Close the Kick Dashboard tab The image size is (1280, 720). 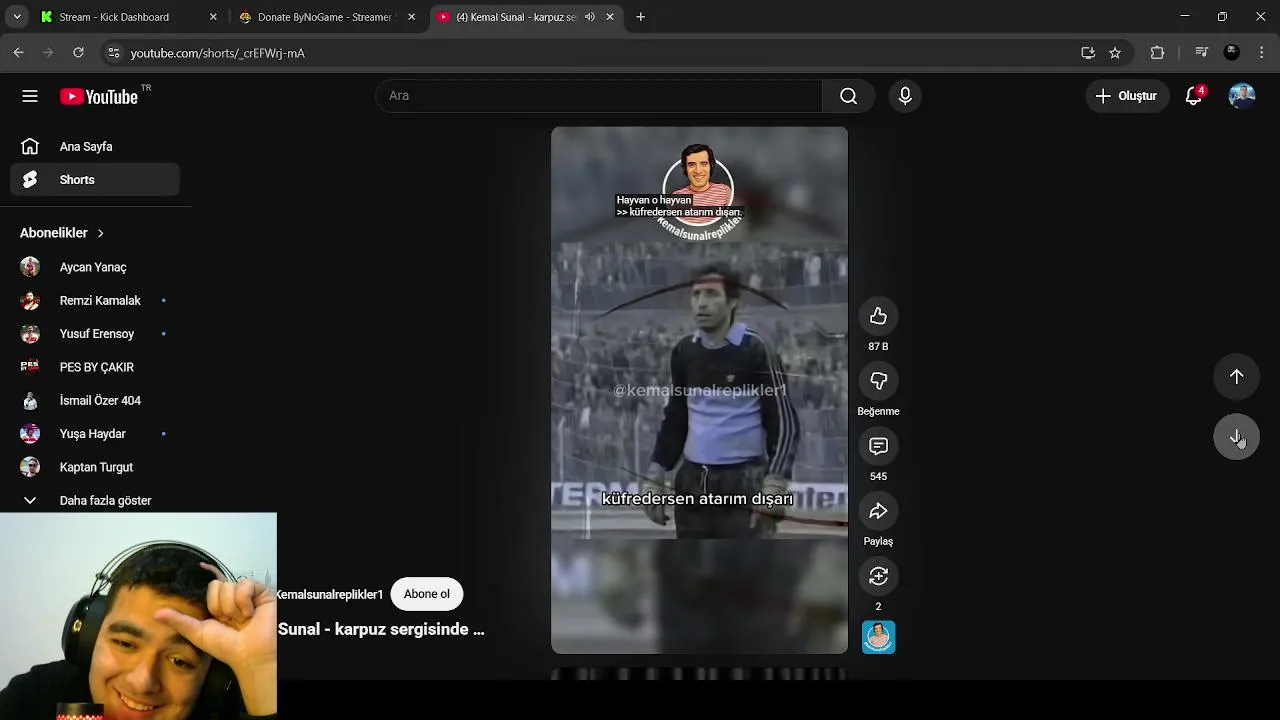[213, 17]
